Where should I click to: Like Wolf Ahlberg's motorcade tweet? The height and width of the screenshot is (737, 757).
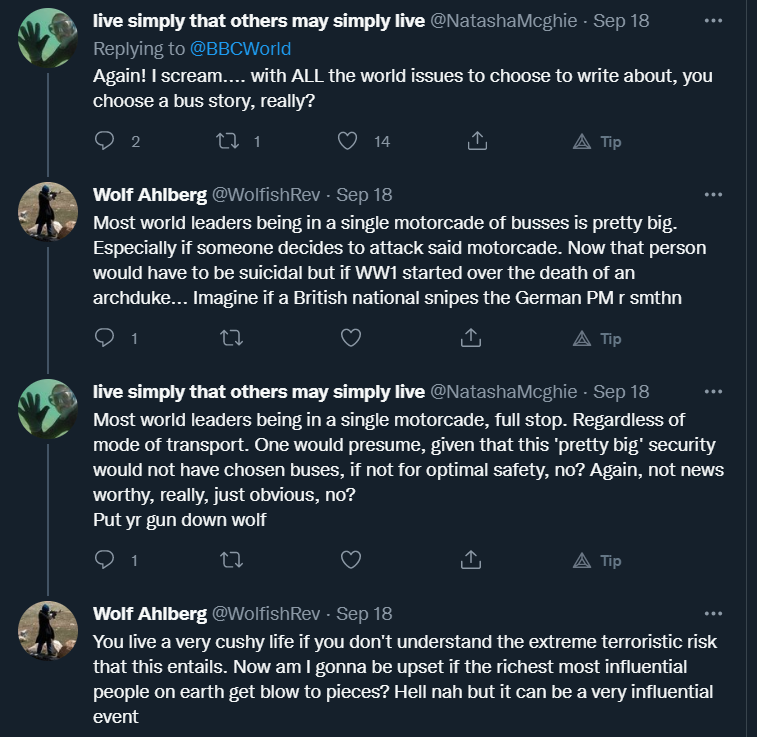(x=350, y=338)
